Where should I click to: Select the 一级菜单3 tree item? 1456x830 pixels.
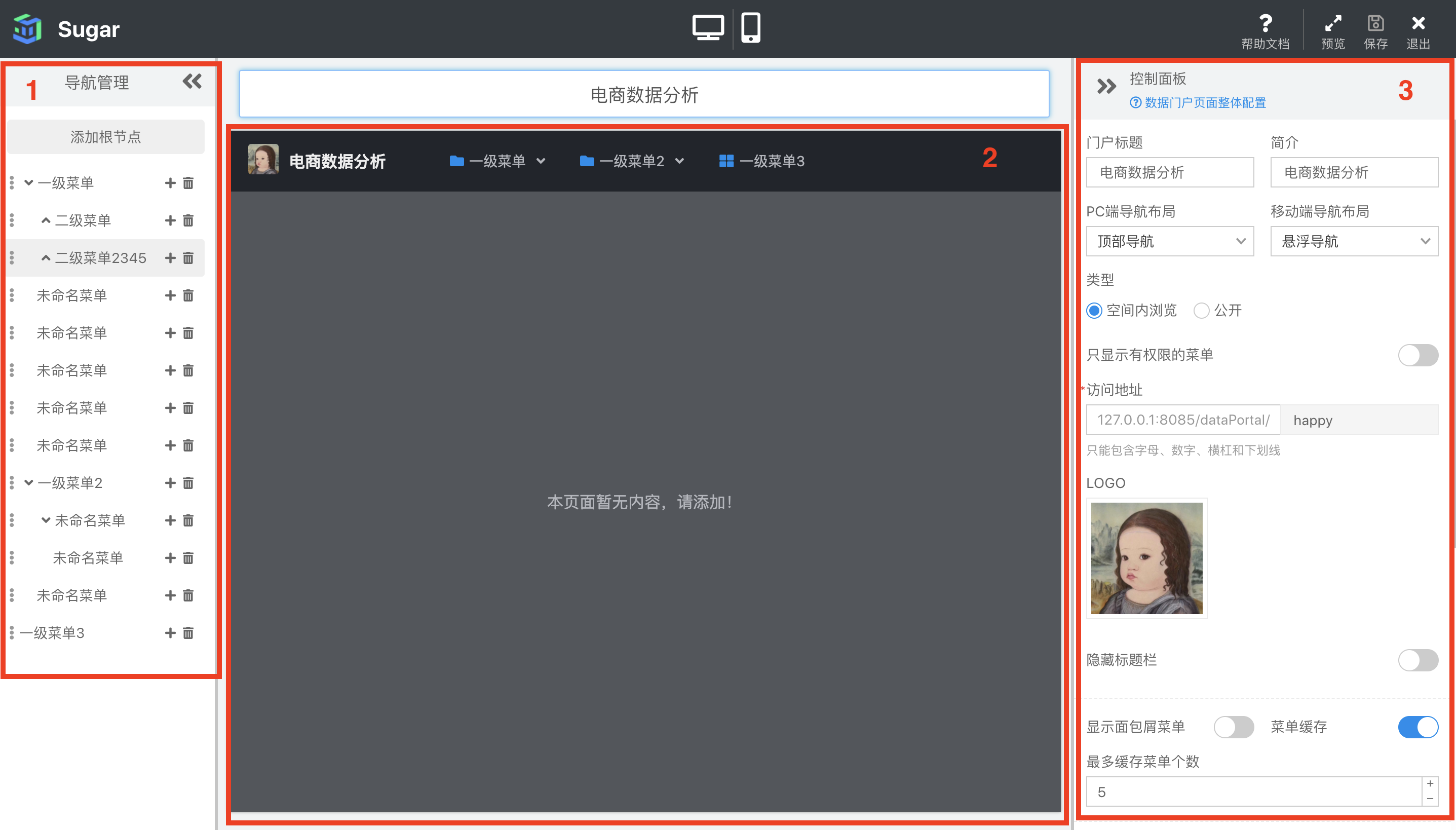(52, 633)
